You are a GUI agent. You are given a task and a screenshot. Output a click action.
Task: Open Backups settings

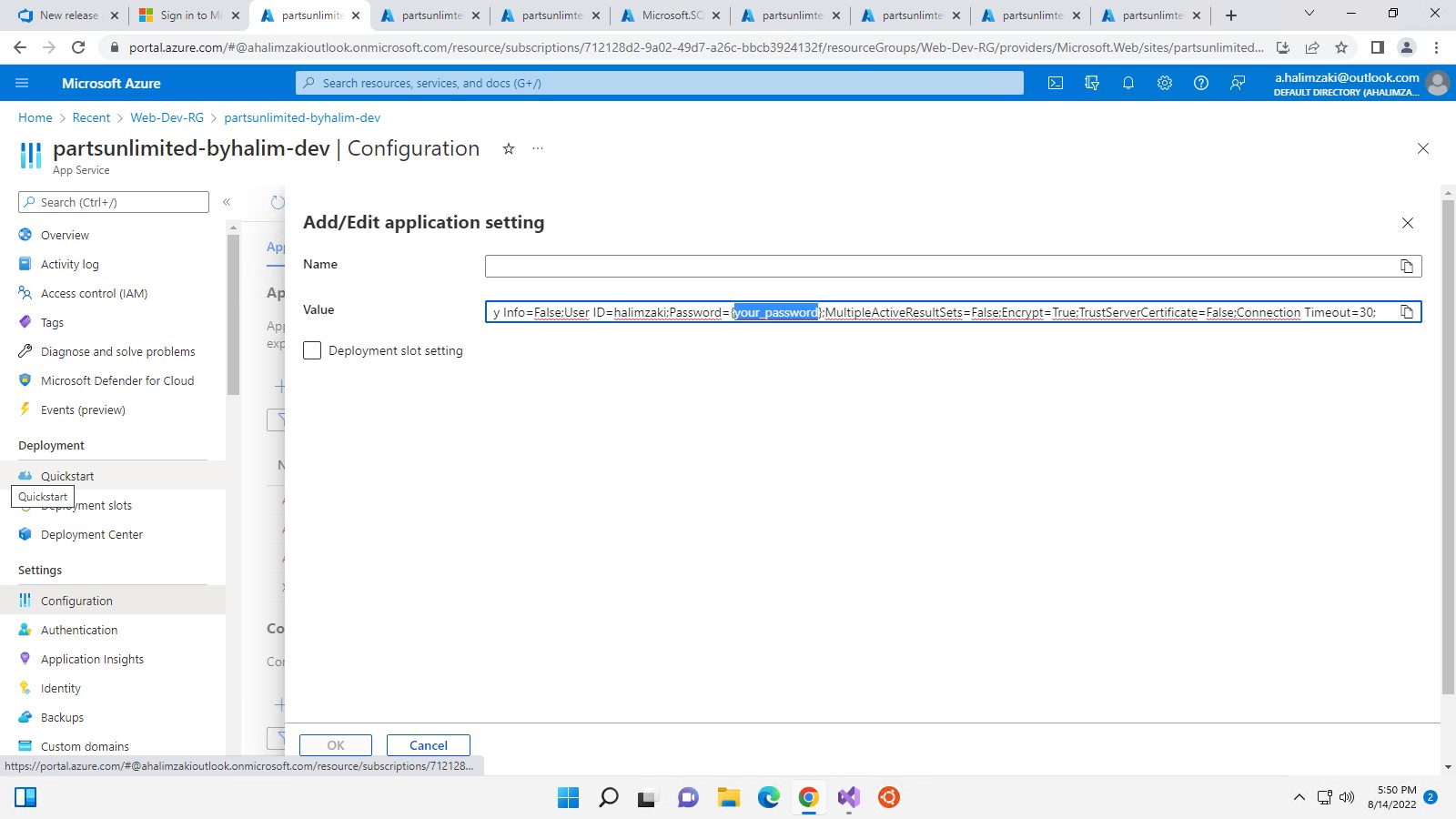pyautogui.click(x=62, y=717)
